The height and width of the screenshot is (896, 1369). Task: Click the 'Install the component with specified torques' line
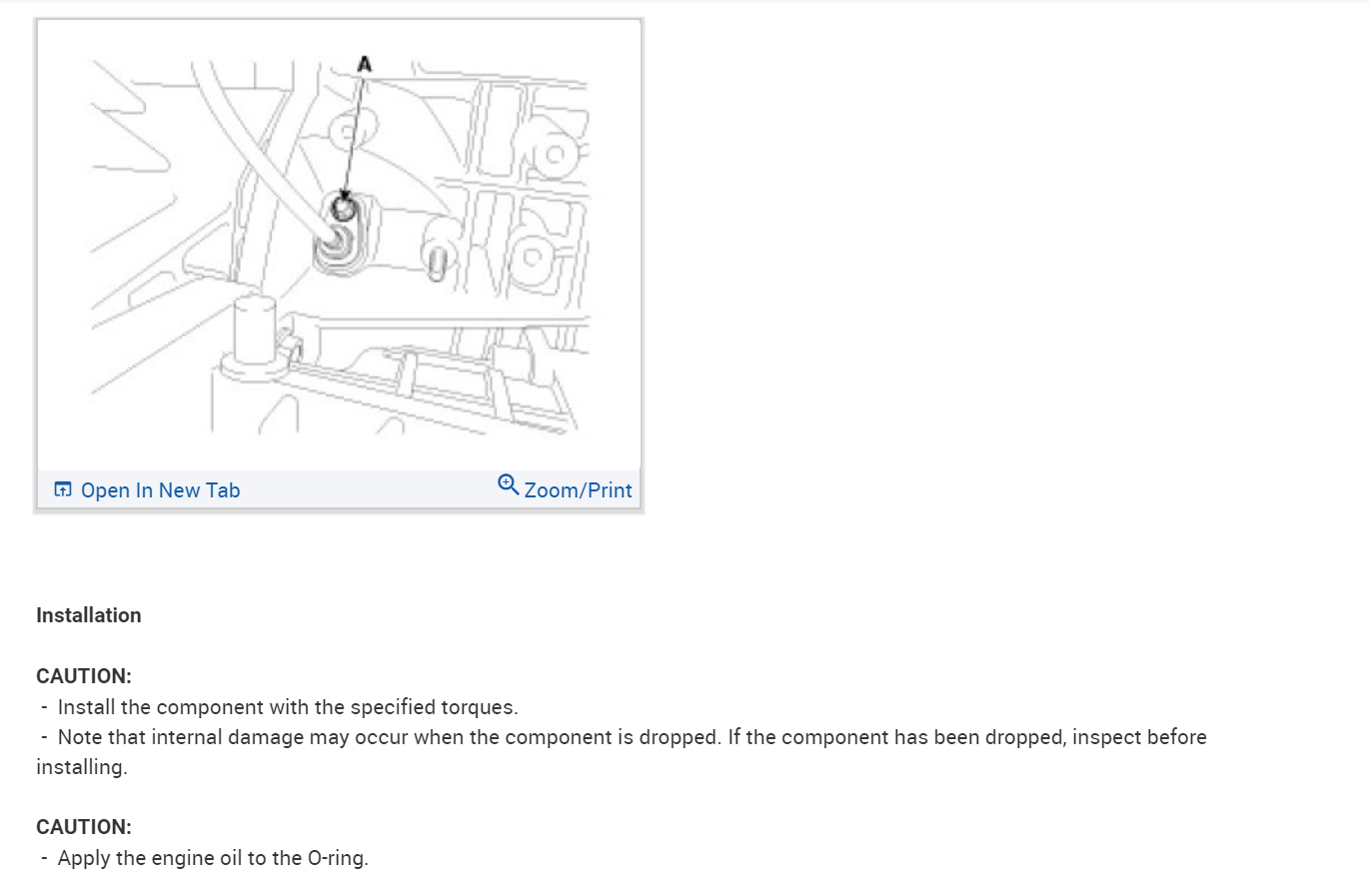click(x=288, y=707)
